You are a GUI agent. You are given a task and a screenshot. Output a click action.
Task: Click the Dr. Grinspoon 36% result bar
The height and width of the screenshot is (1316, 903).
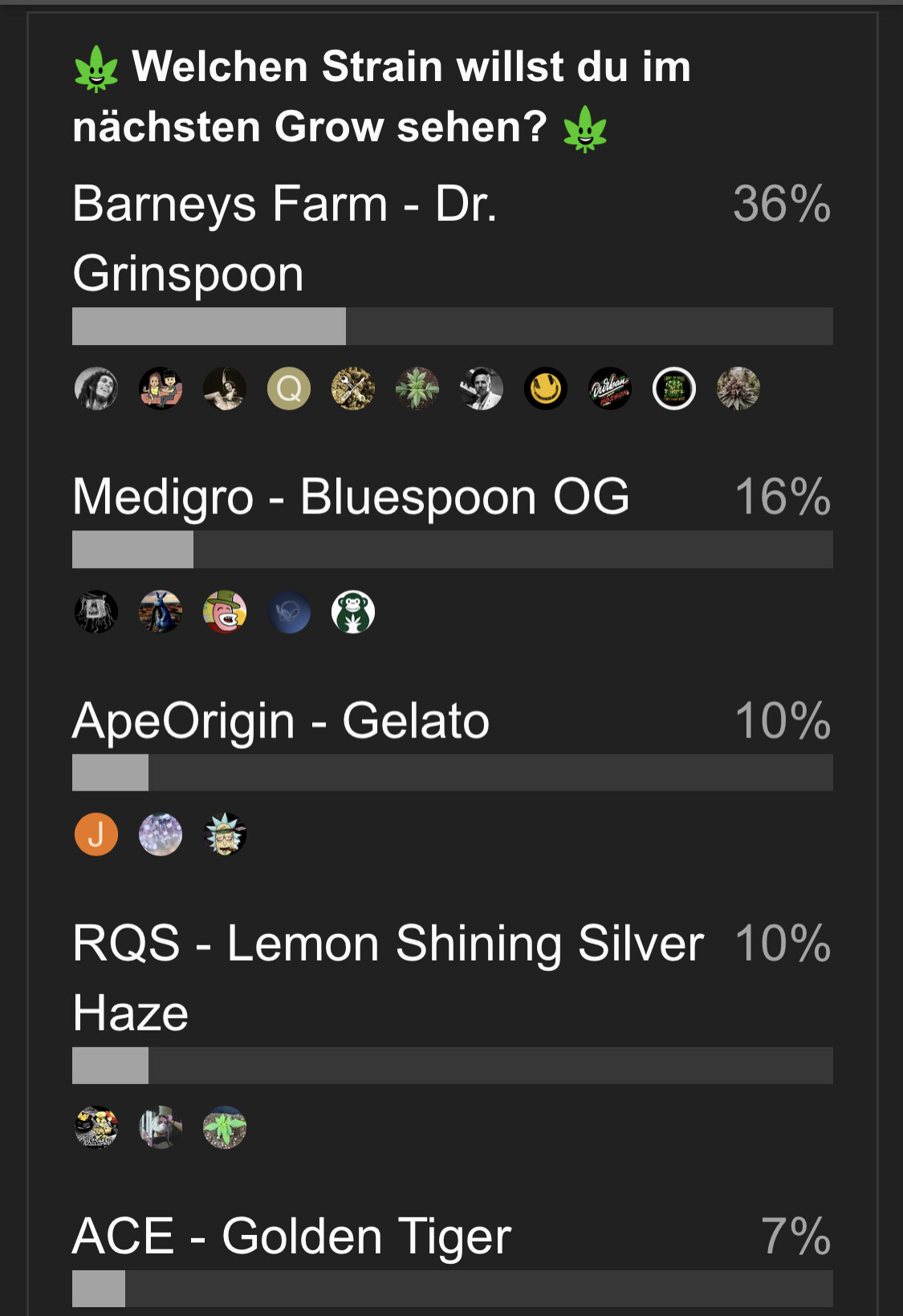(453, 327)
